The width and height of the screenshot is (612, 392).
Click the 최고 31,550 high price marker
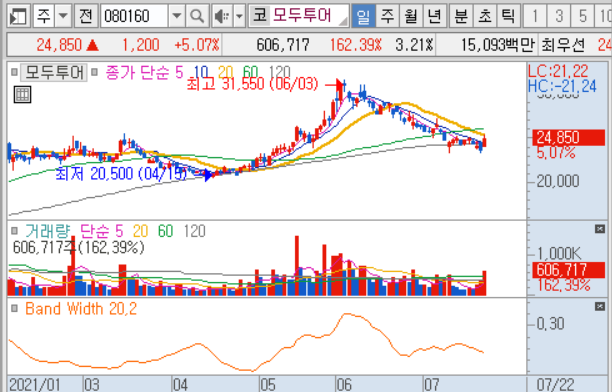(x=252, y=84)
